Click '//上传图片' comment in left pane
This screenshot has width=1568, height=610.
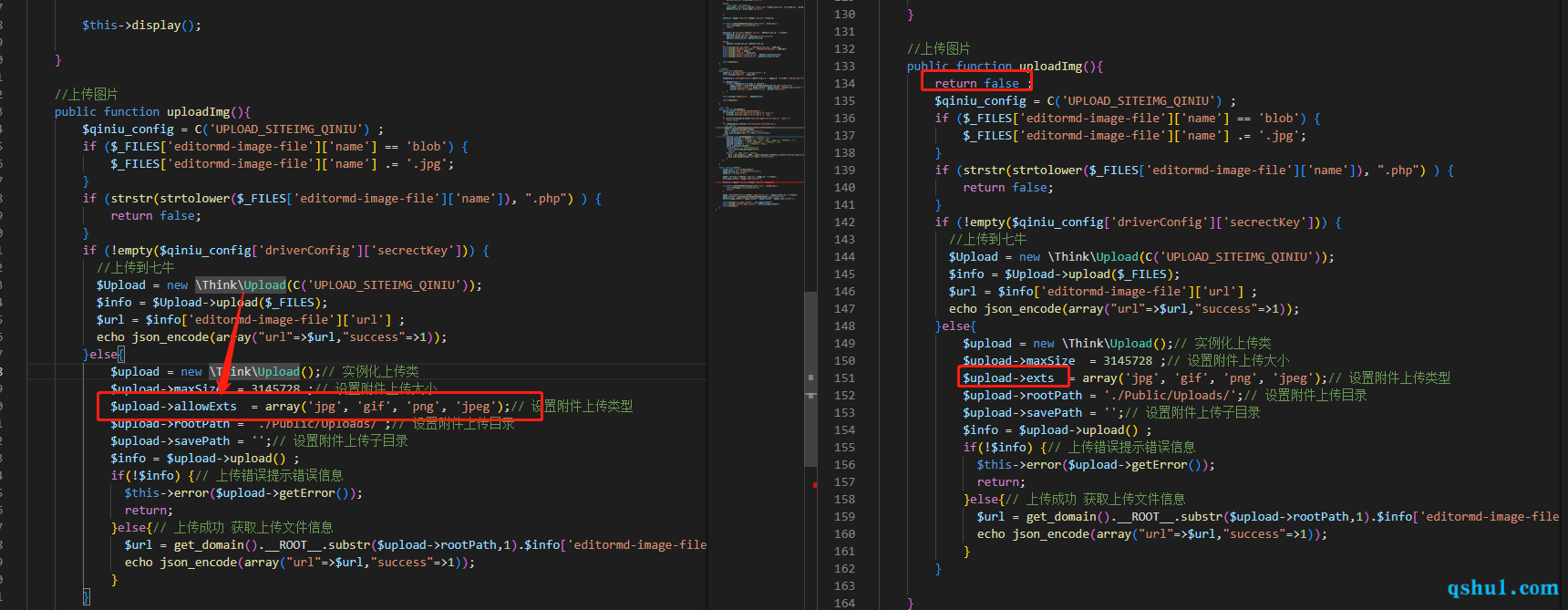coord(86,94)
